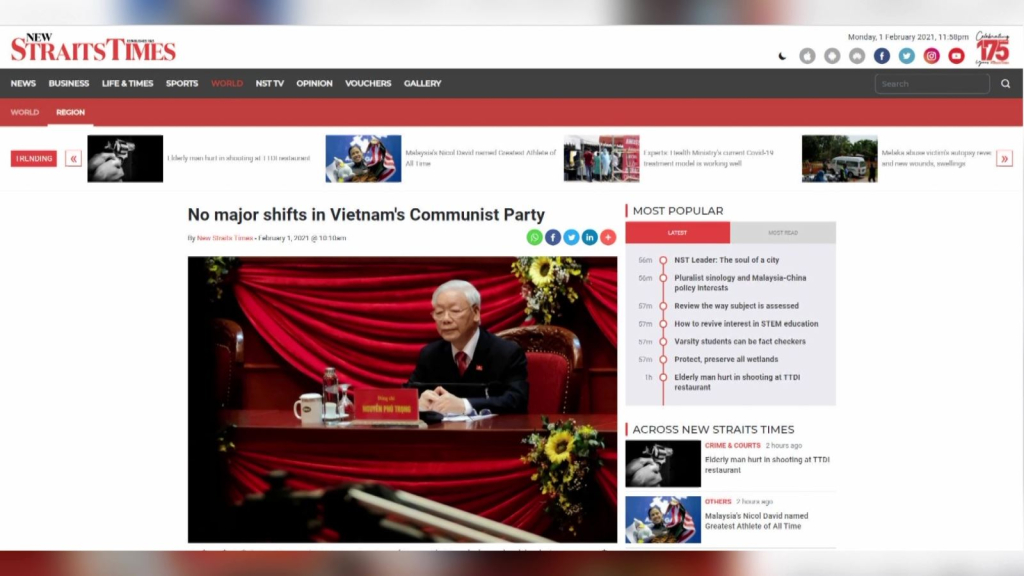Switch to the Most Read tab

point(783,233)
